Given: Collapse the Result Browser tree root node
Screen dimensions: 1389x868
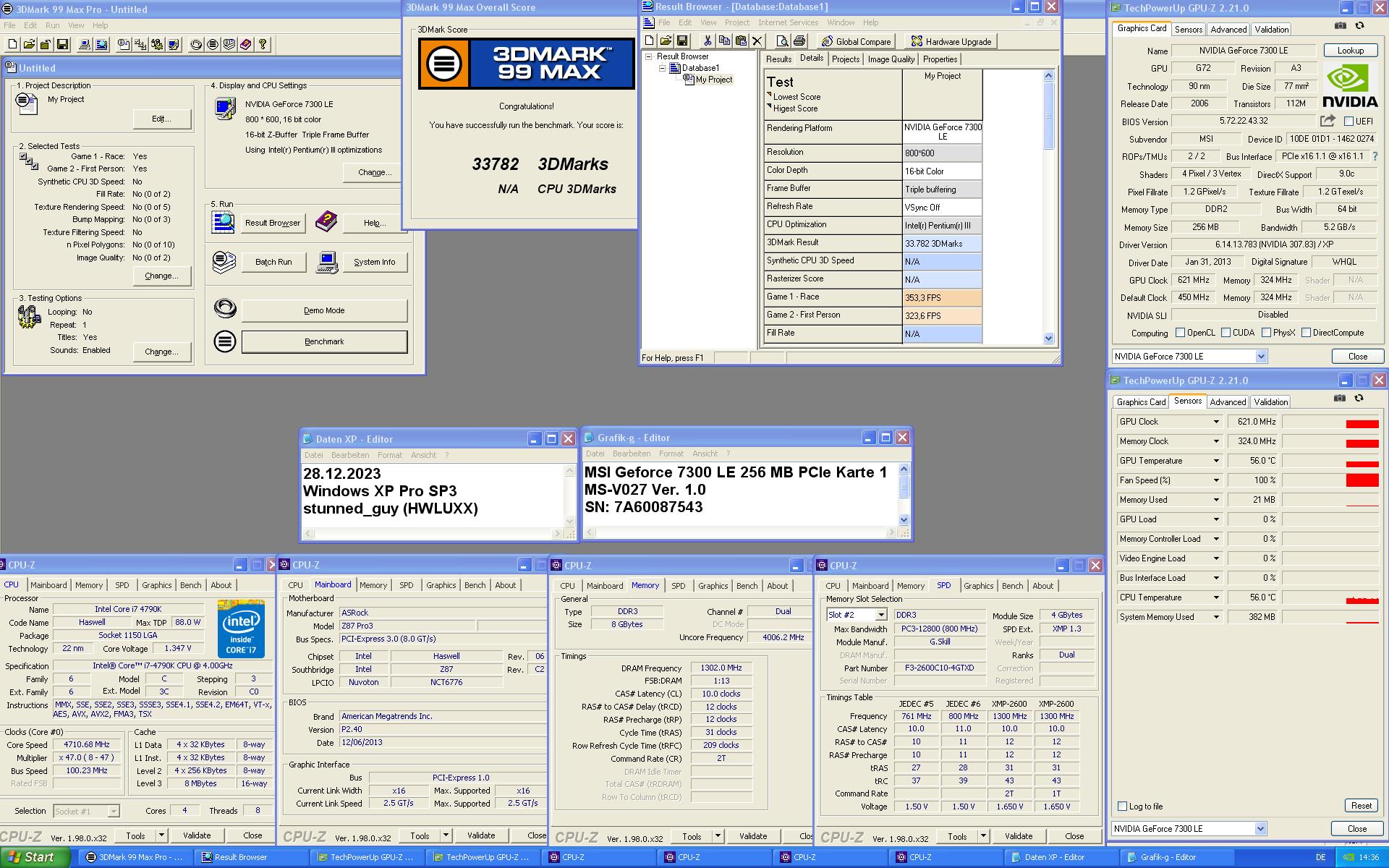Looking at the screenshot, I should (x=649, y=56).
